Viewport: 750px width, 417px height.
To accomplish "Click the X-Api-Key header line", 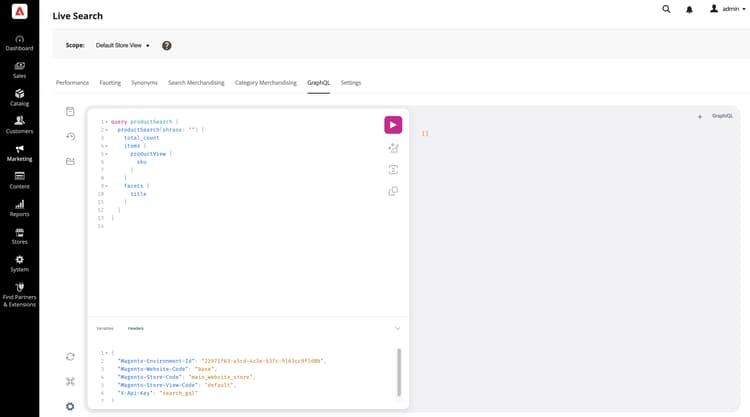I will [157, 393].
